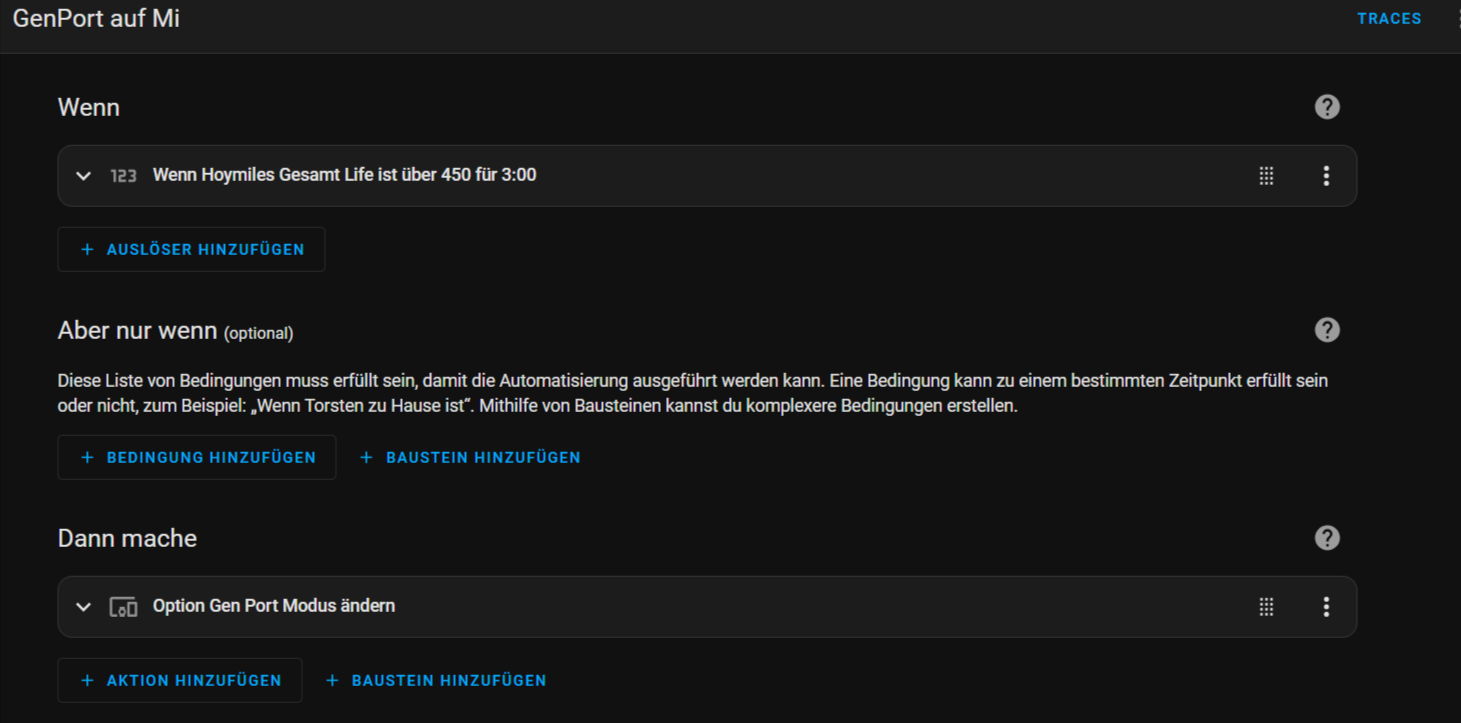Click trigger title Wenn Hoymiles Gesamt Life
Viewport: 1461px width, 723px height.
pos(344,175)
